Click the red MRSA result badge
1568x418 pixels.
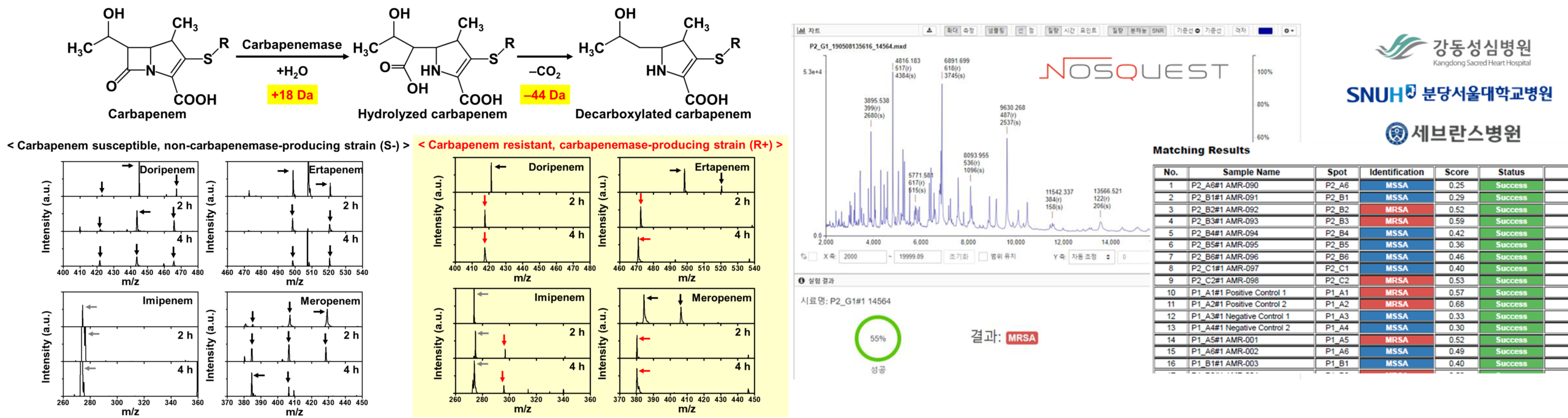tap(1021, 338)
